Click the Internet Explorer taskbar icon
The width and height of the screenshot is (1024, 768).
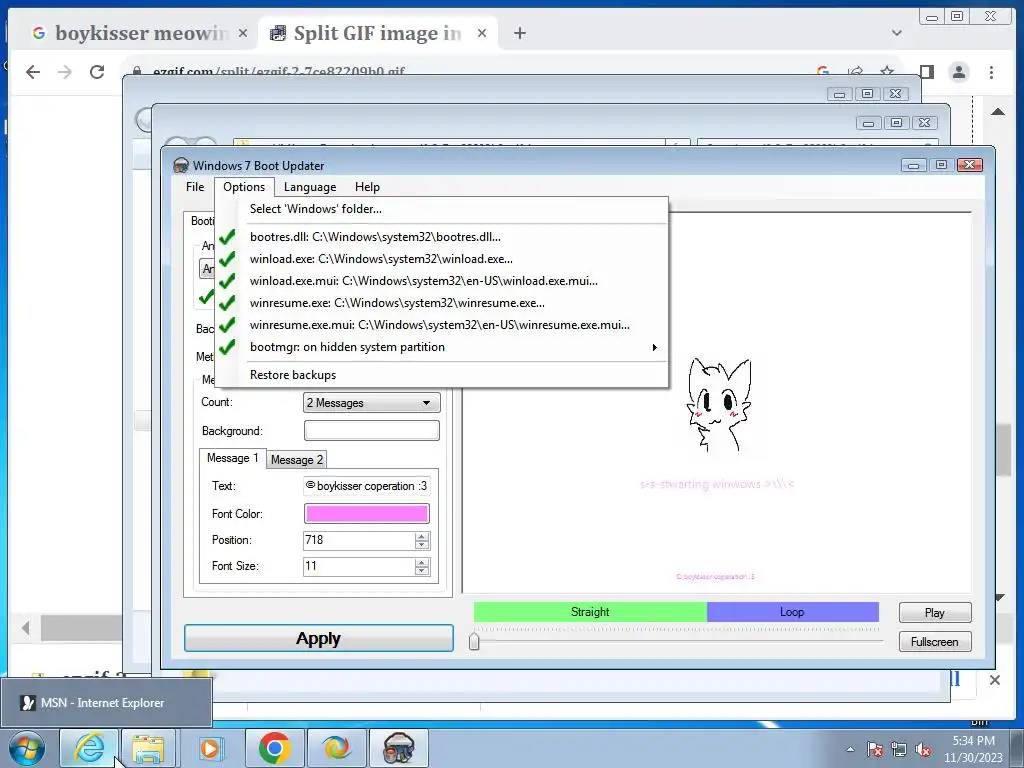pyautogui.click(x=89, y=748)
